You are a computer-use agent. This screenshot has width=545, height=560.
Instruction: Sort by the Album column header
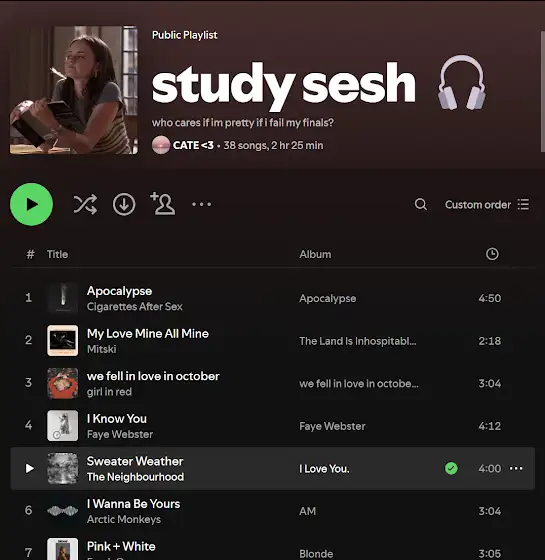pyautogui.click(x=315, y=254)
